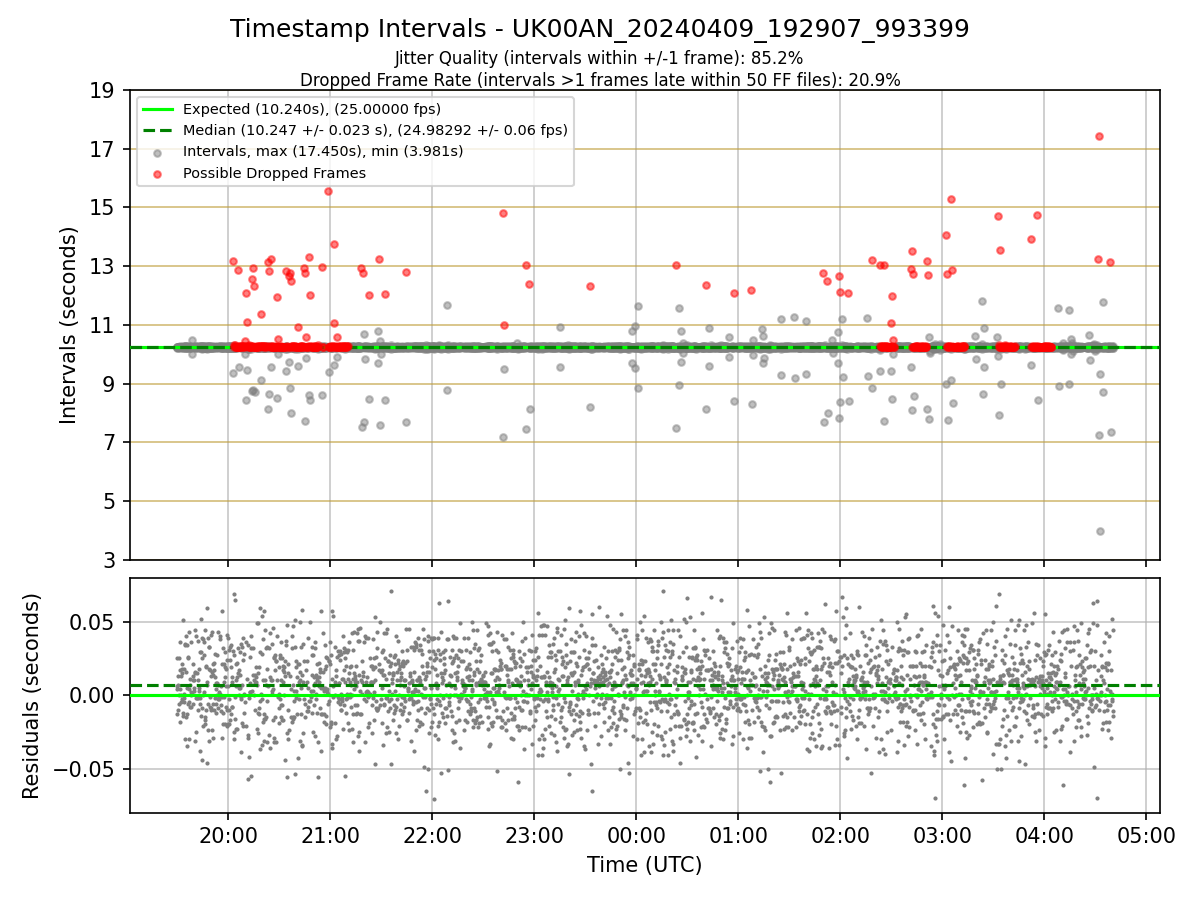Viewport: 1200px width, 900px height.
Task: Click the '19' y-axis tick label
Action: click(103, 91)
